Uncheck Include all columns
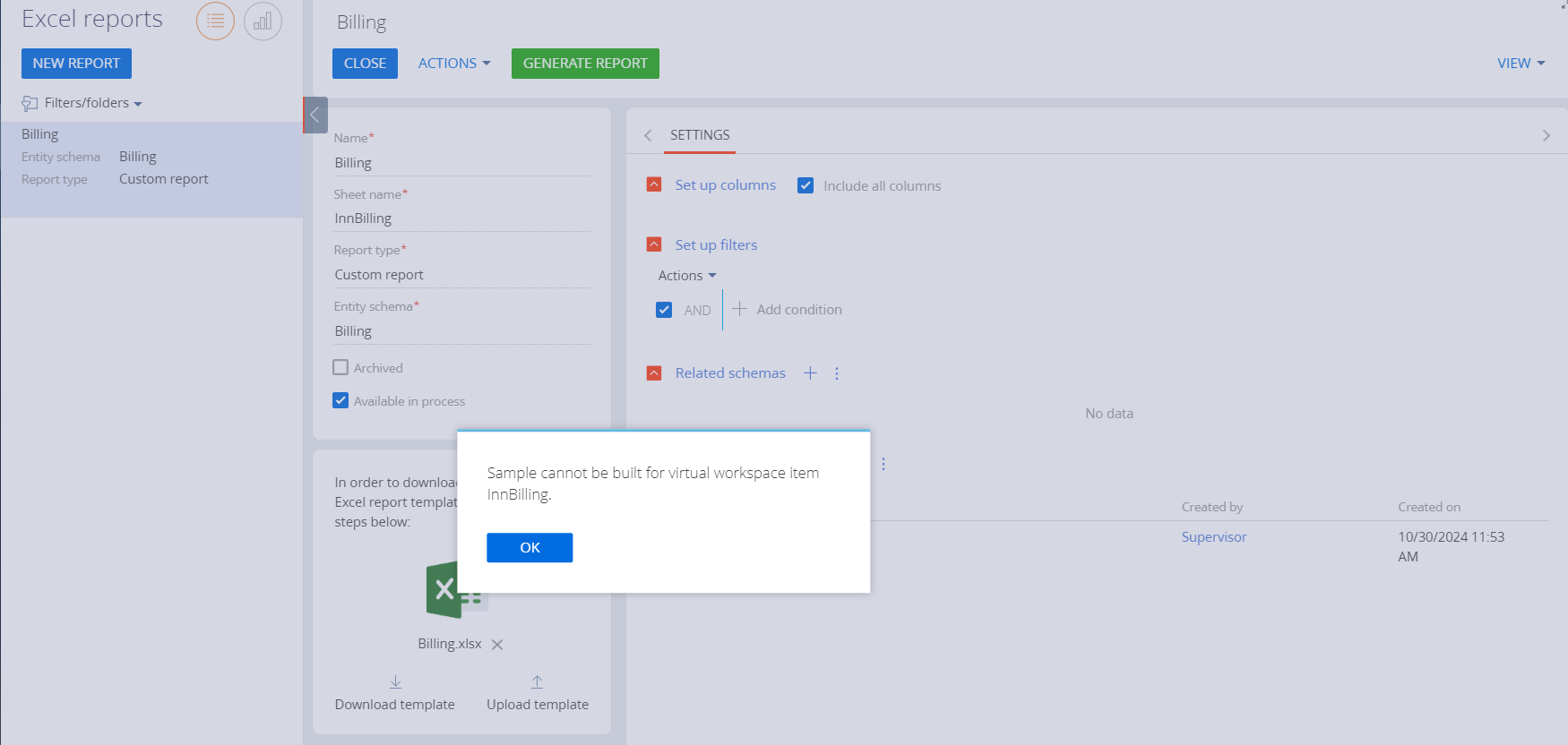1568x745 pixels. [806, 185]
